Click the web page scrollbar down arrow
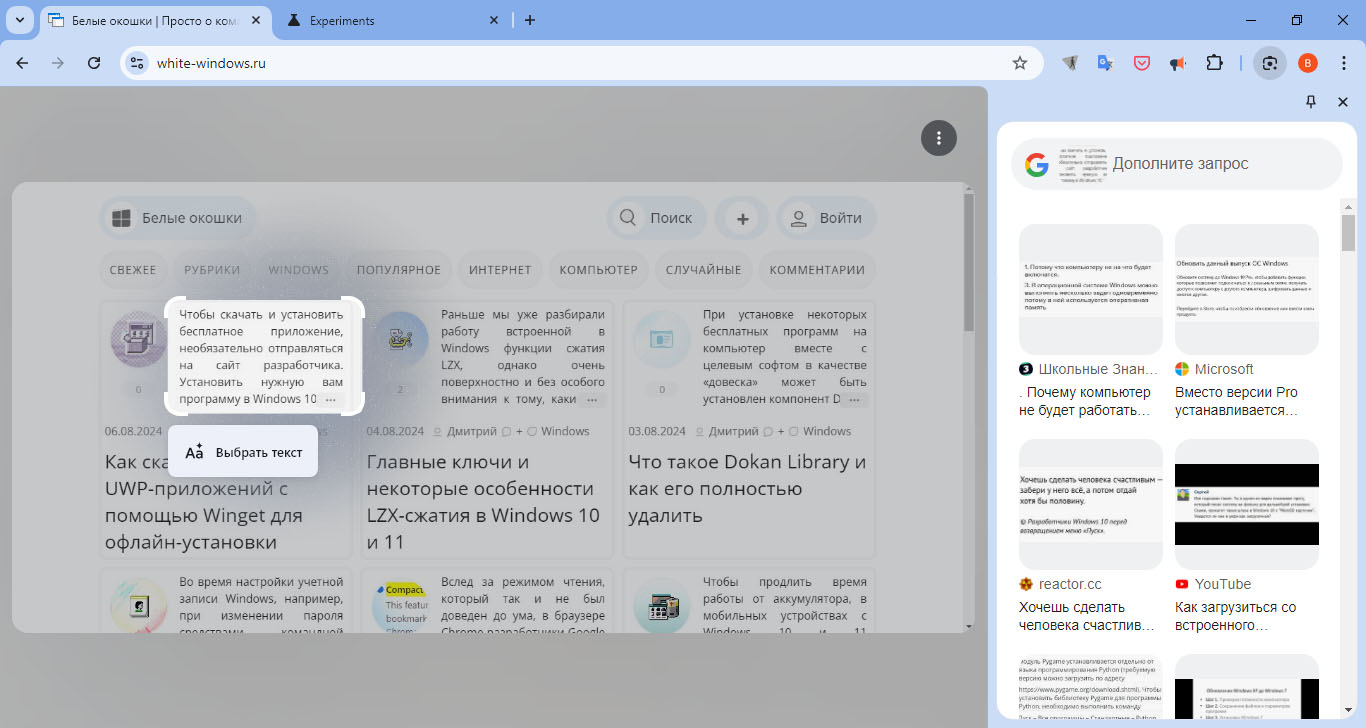Viewport: 1366px width, 728px height. 967,626
